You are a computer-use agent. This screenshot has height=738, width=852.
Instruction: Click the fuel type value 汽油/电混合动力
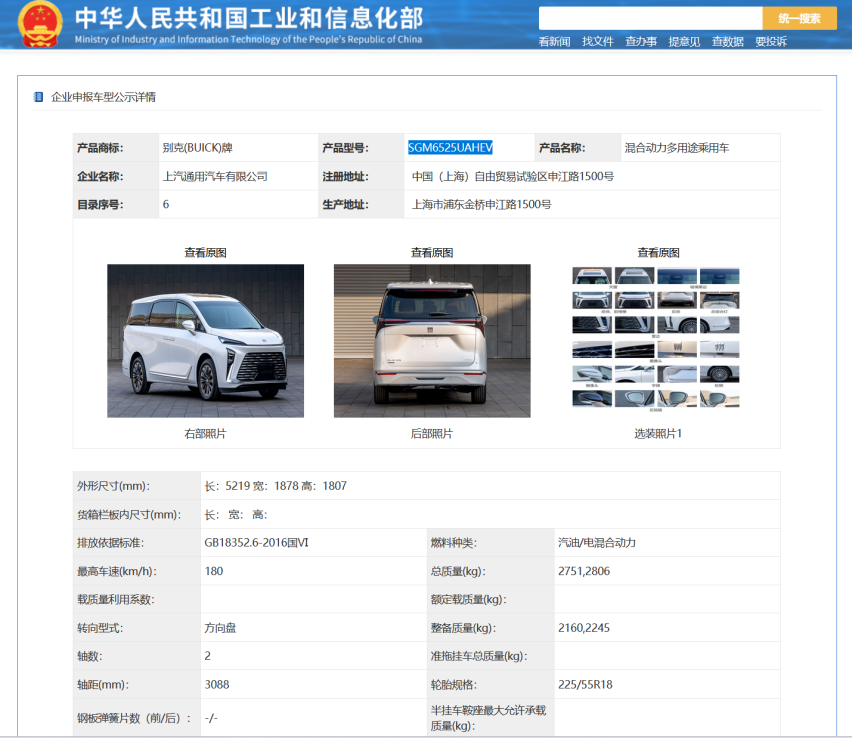click(x=597, y=542)
